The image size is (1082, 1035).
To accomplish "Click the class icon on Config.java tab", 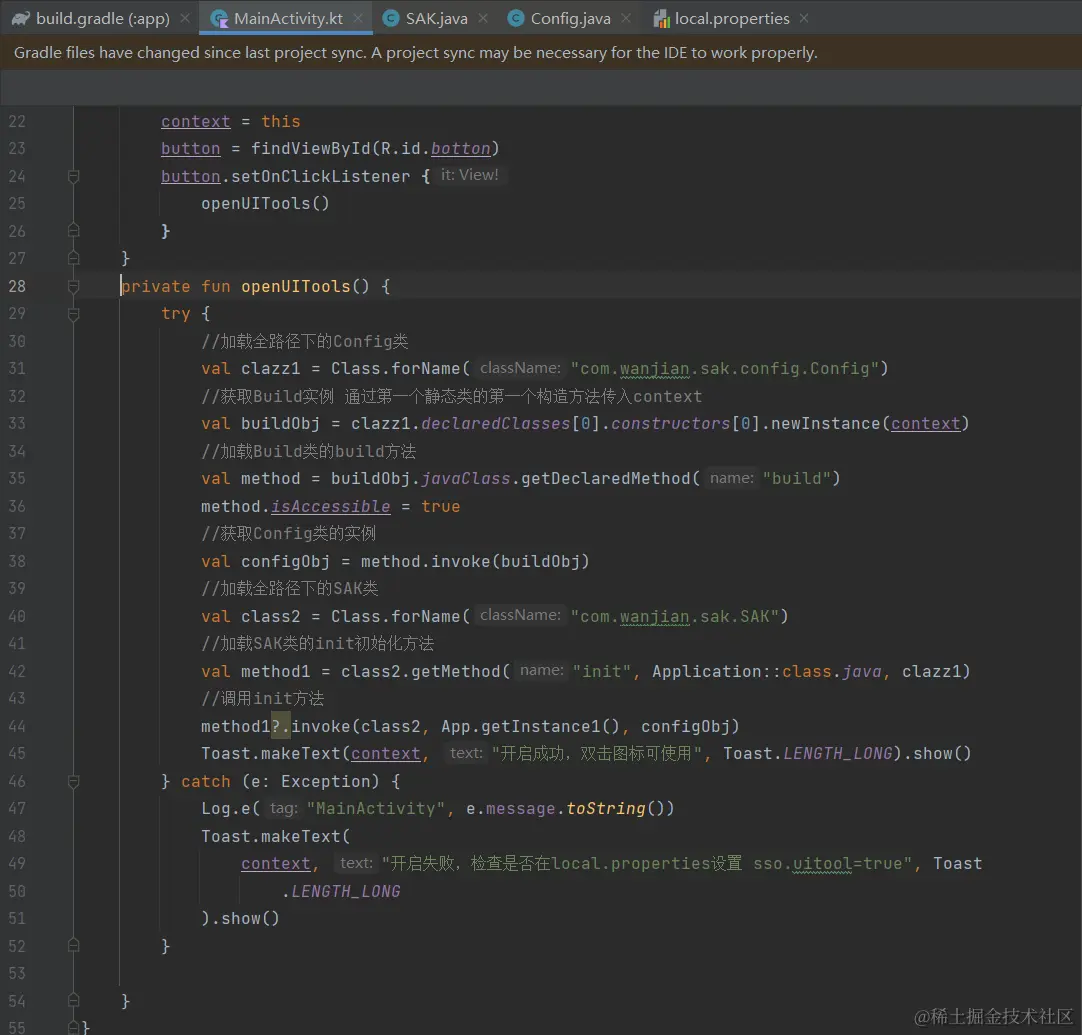I will (515, 18).
